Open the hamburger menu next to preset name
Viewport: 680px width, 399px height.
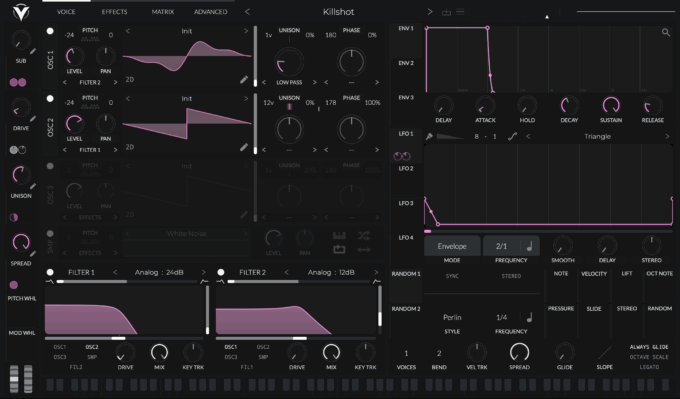coord(460,12)
